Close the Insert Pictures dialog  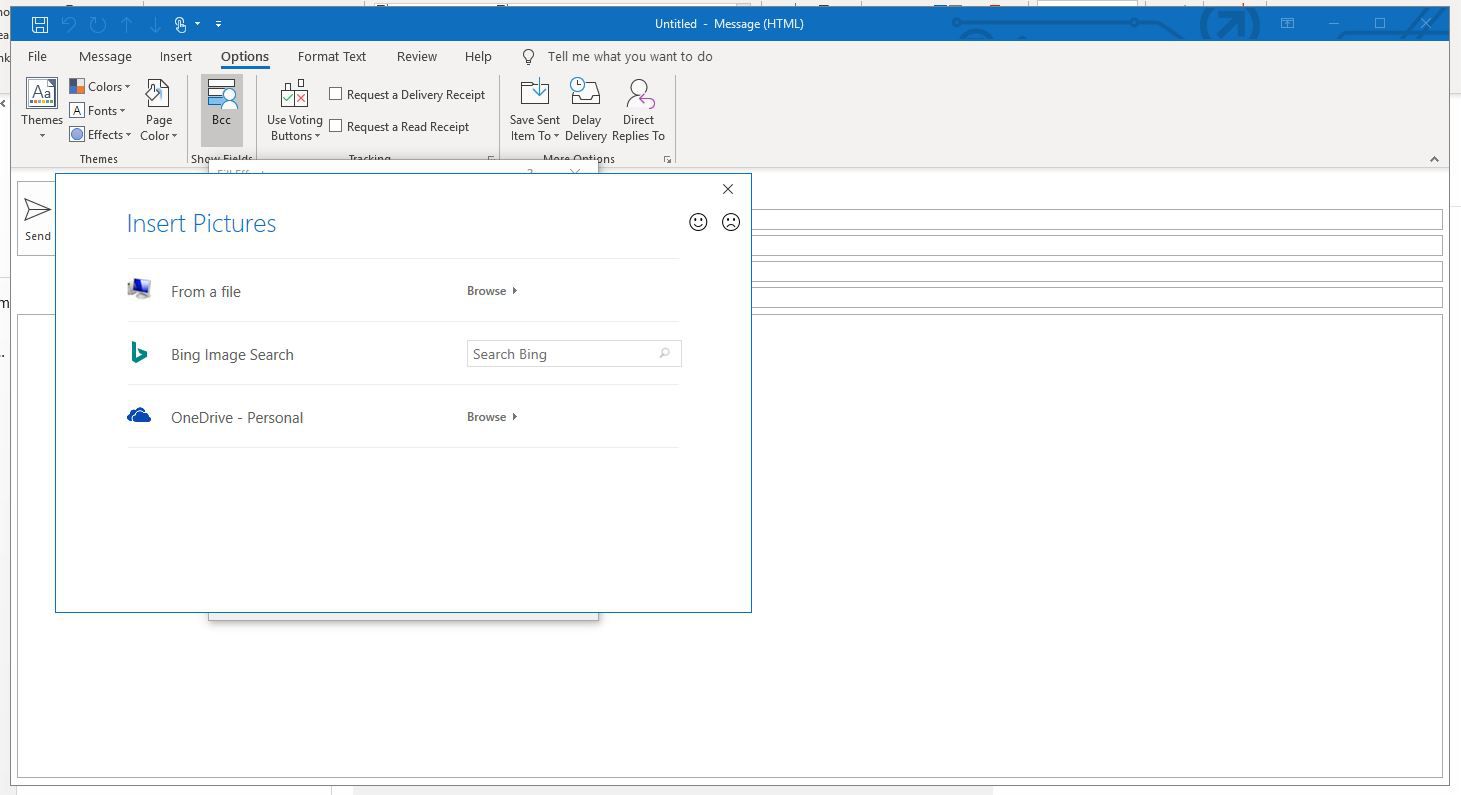728,189
